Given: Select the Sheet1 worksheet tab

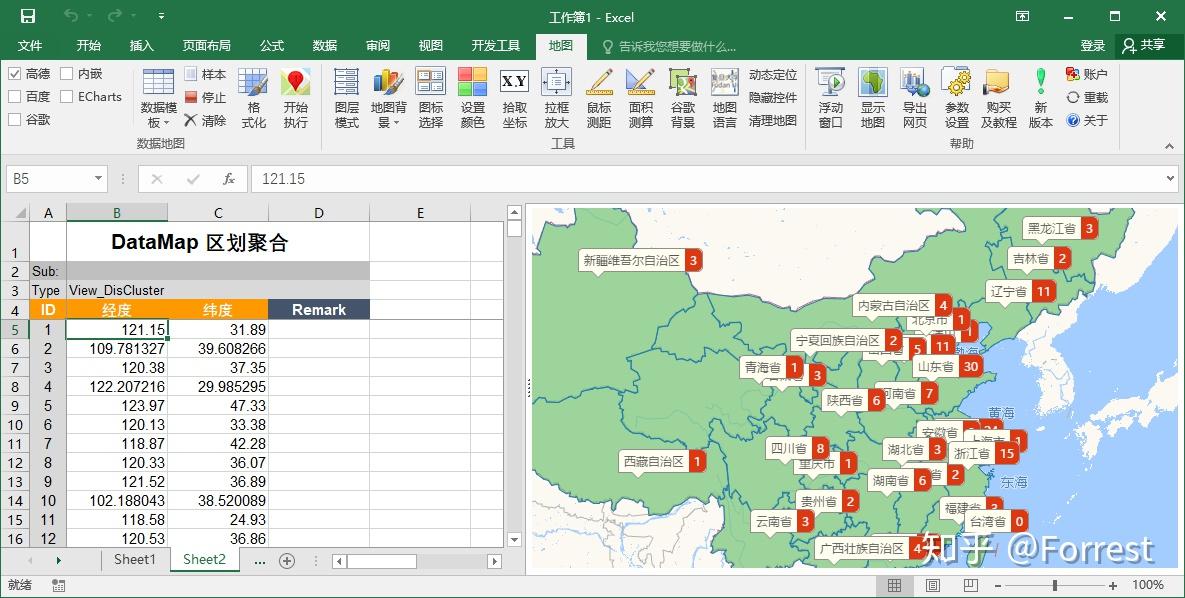Looking at the screenshot, I should (135, 560).
